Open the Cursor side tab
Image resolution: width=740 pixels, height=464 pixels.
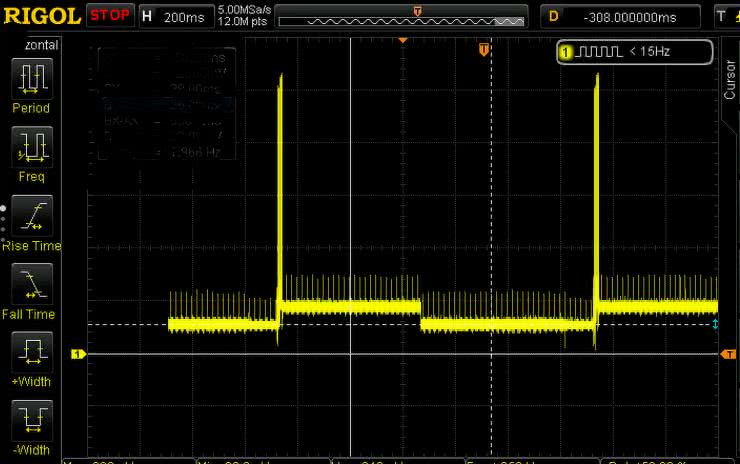pos(729,79)
